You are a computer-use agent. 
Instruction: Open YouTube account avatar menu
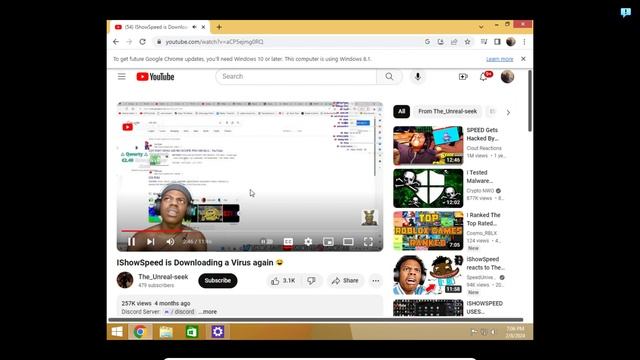coord(507,76)
